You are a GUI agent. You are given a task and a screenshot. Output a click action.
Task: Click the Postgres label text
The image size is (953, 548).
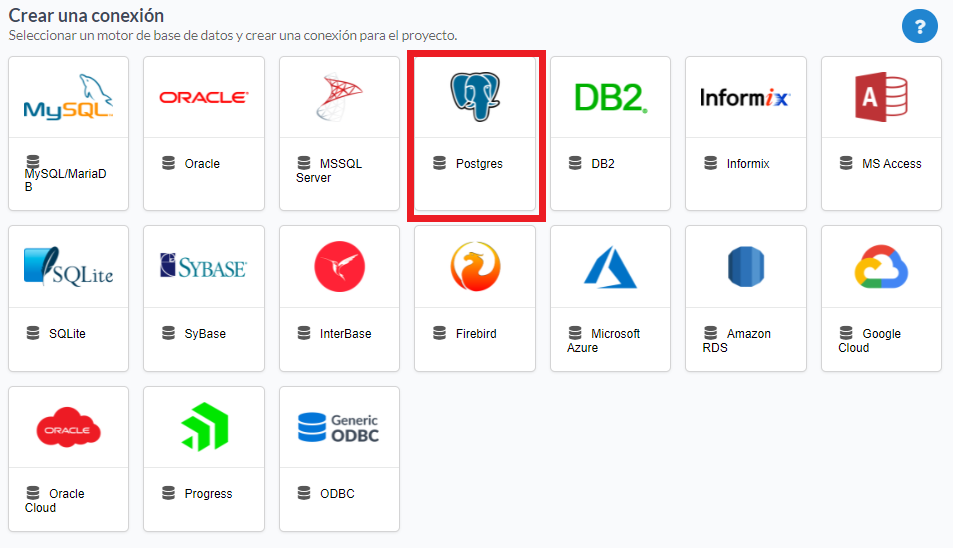point(479,164)
